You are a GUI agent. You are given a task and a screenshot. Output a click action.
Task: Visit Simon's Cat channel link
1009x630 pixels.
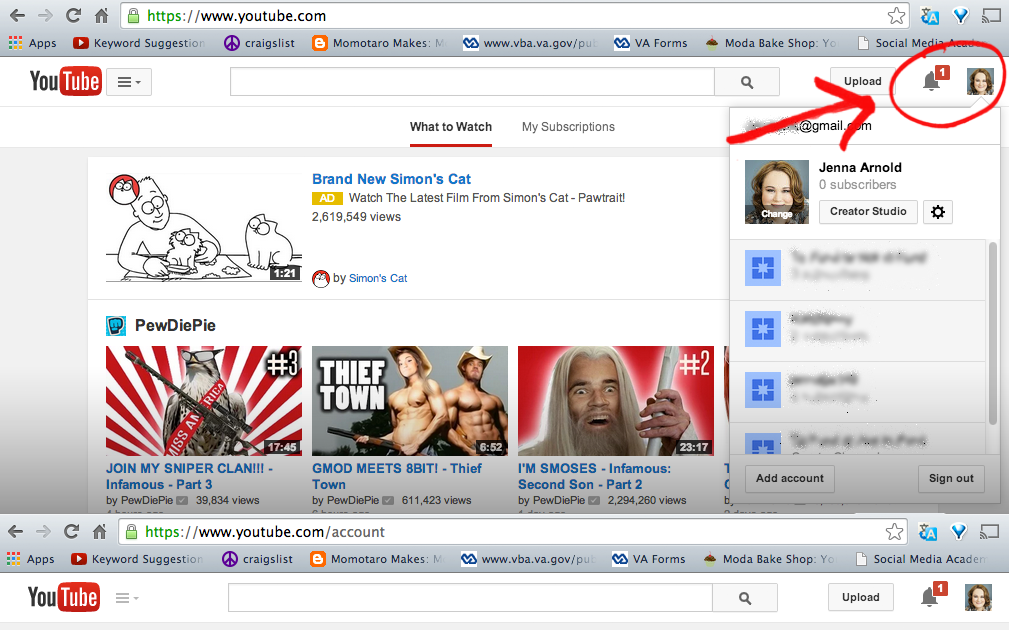click(x=378, y=278)
